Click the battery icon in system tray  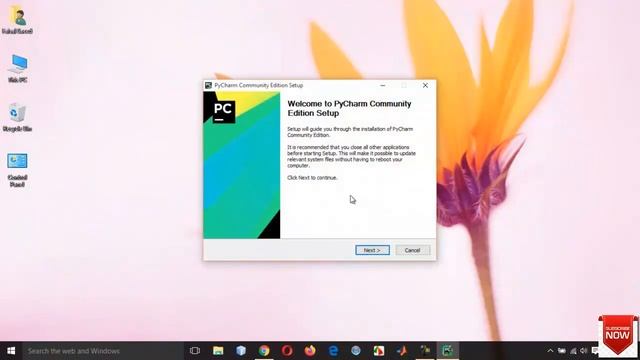[562, 351]
